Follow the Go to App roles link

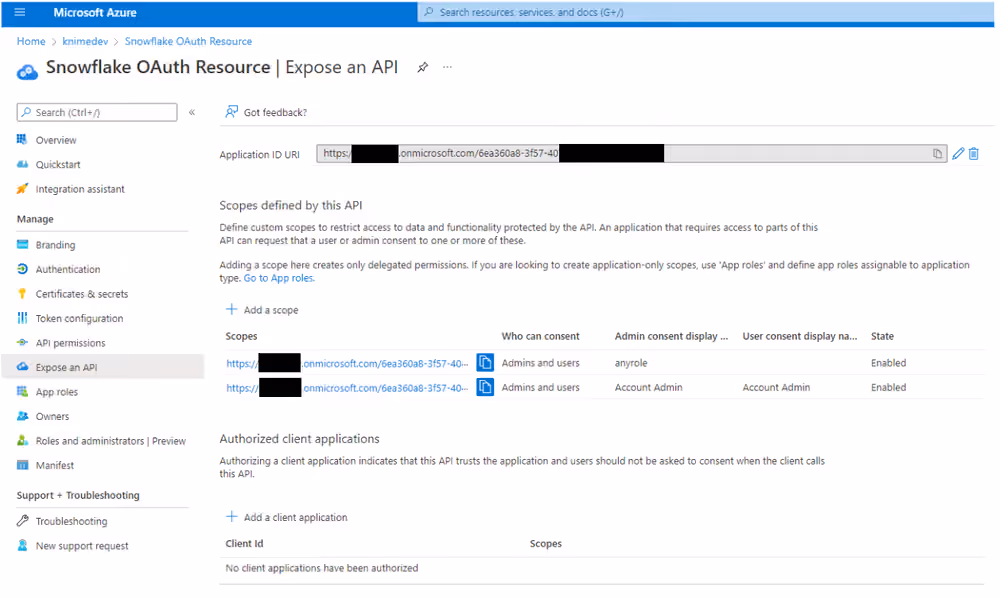(x=279, y=278)
